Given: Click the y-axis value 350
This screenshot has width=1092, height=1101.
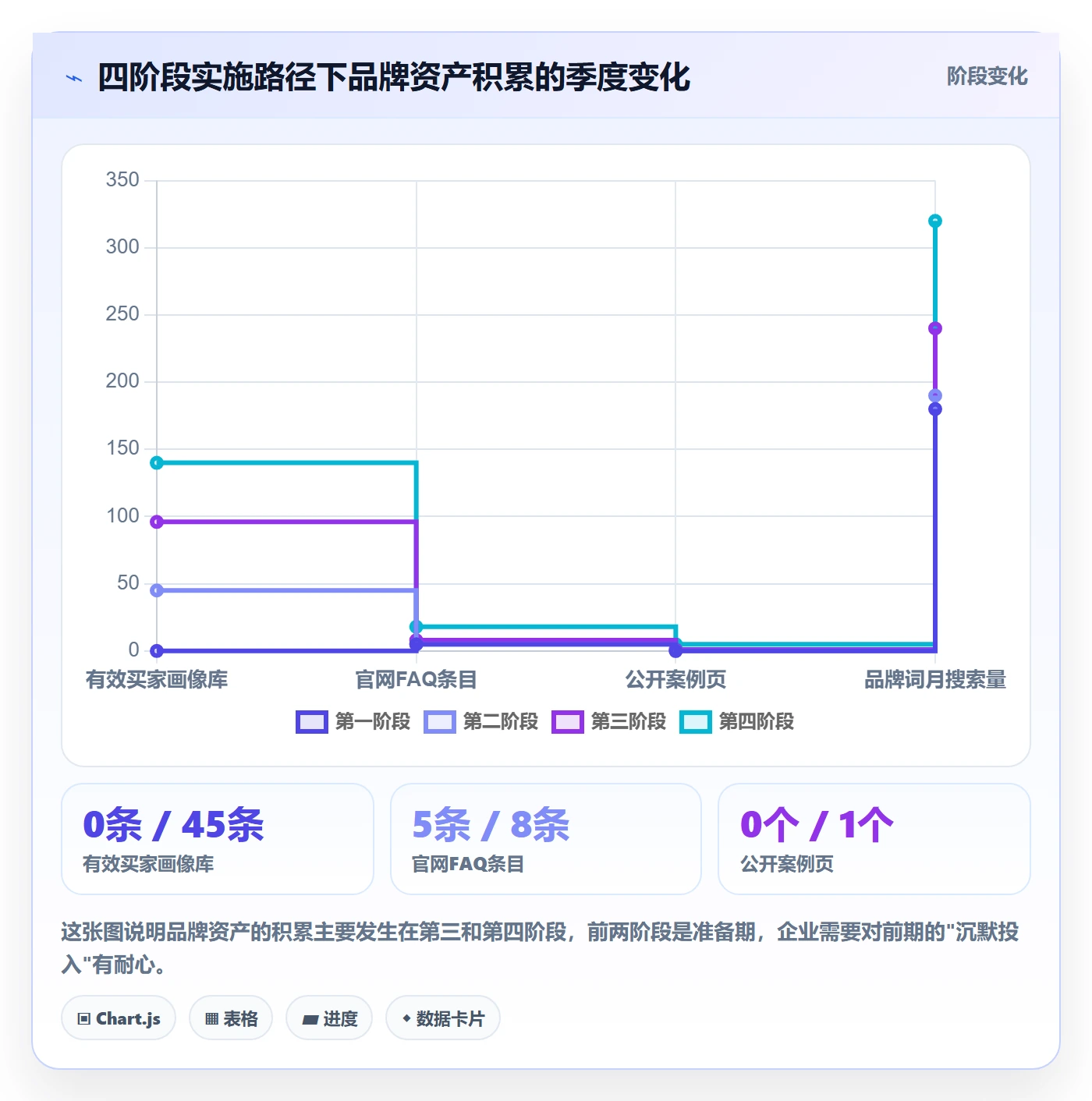Looking at the screenshot, I should 122,180.
